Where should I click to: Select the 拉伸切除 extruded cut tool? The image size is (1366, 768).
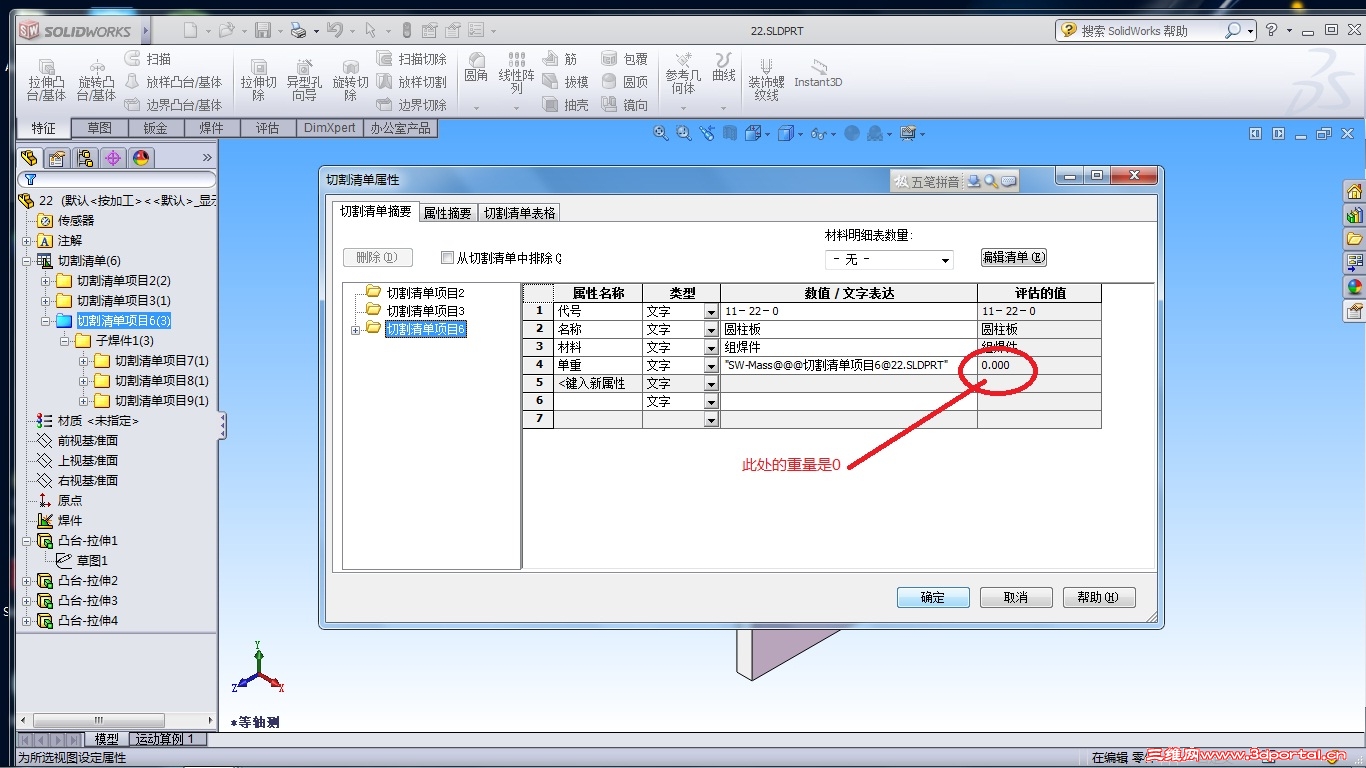(258, 78)
